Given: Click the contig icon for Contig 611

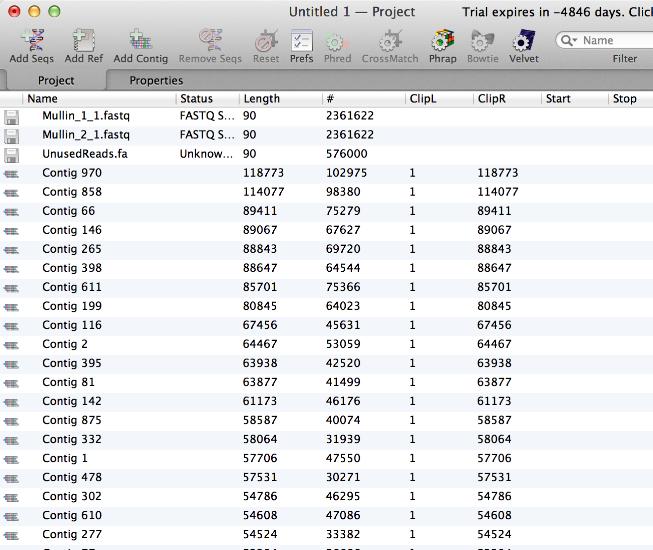Looking at the screenshot, I should (x=12, y=289).
